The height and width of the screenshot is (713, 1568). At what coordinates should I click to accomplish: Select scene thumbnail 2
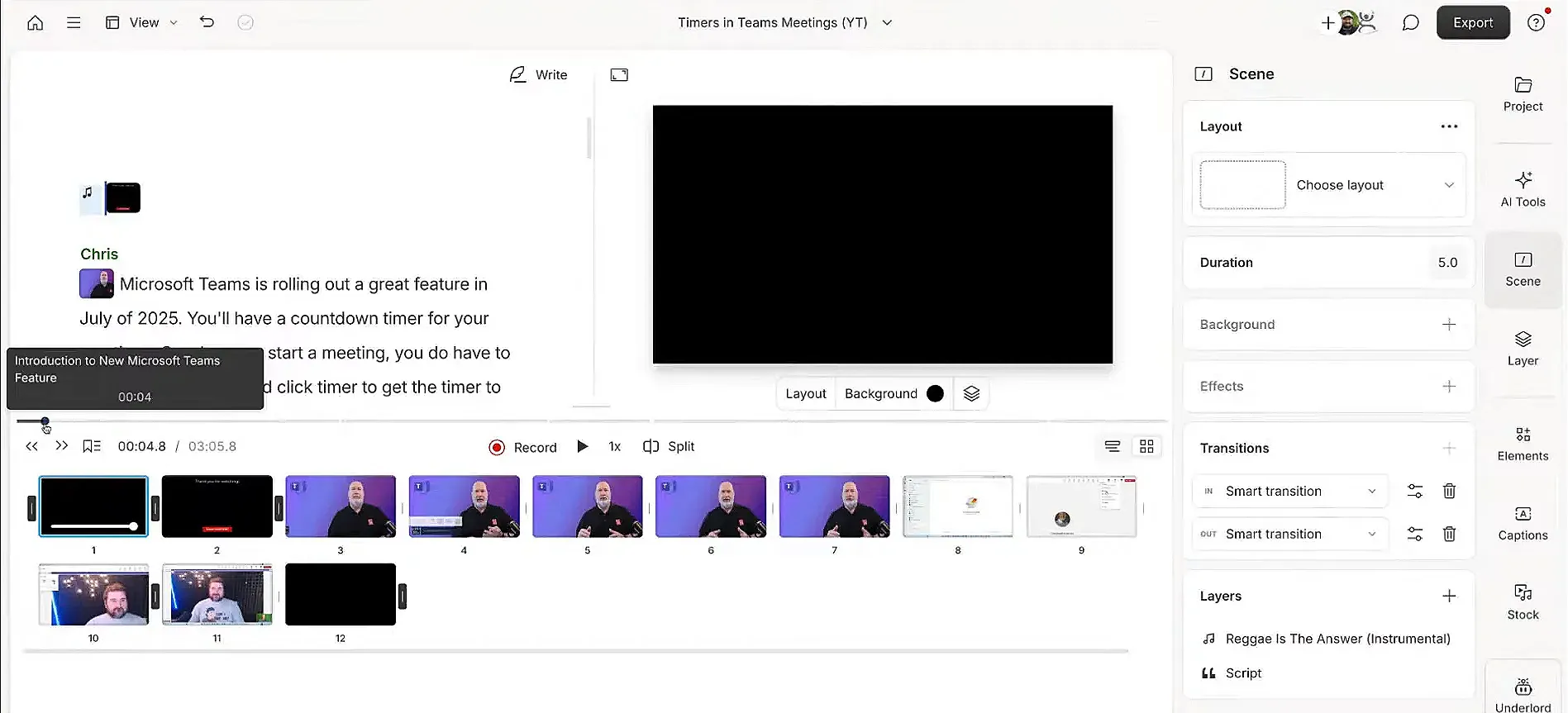[x=217, y=506]
